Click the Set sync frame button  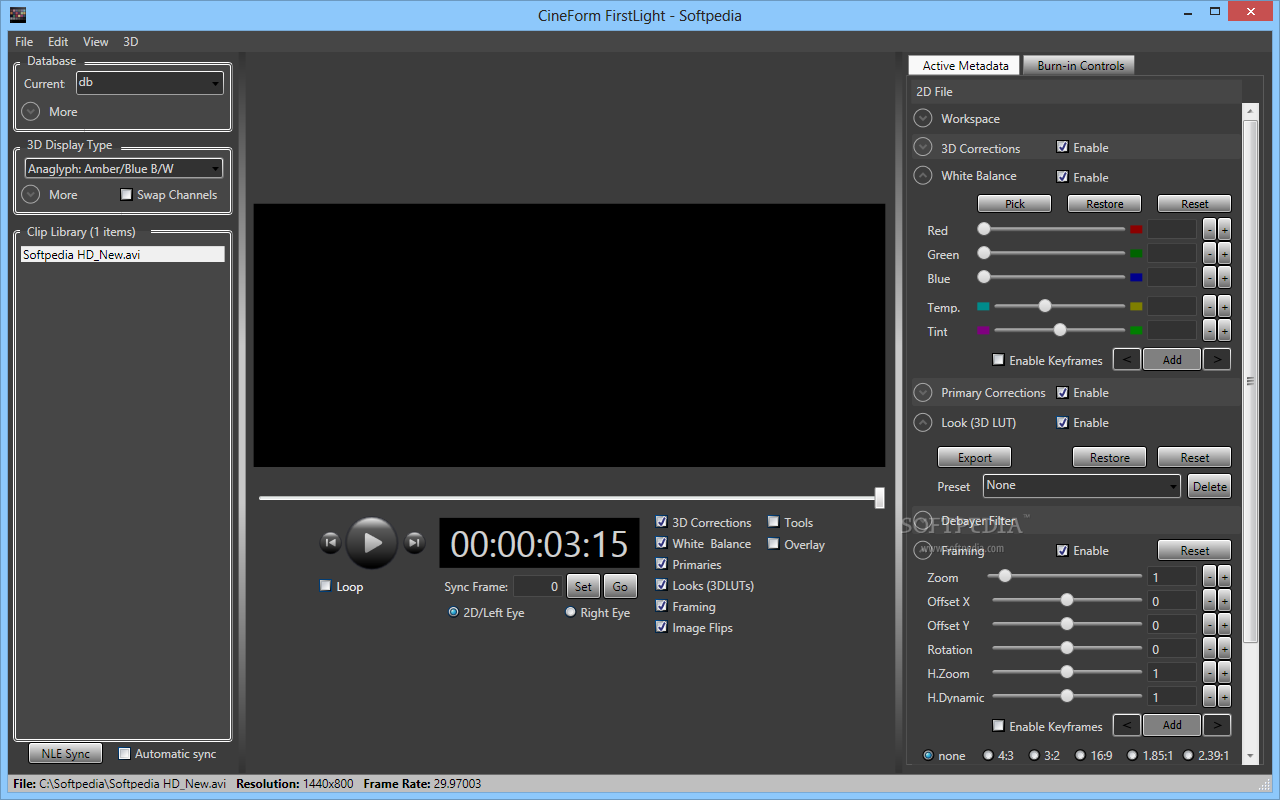click(583, 586)
